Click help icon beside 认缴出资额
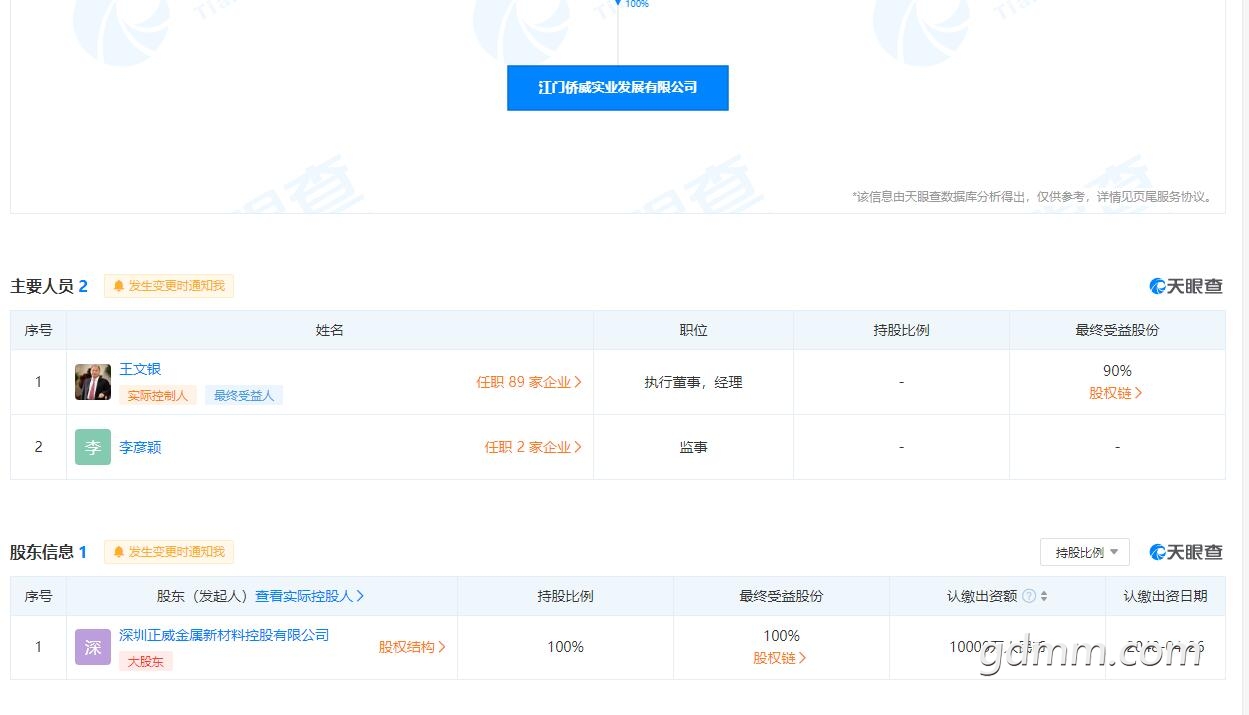This screenshot has width=1249, height=715. coord(1029,596)
